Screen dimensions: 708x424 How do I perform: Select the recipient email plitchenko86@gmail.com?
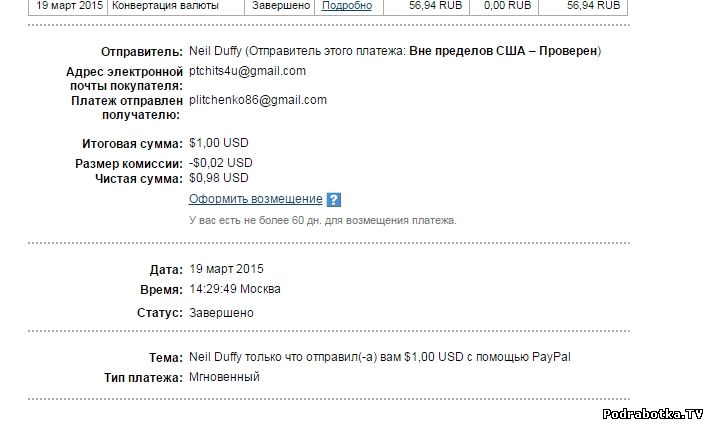point(258,100)
